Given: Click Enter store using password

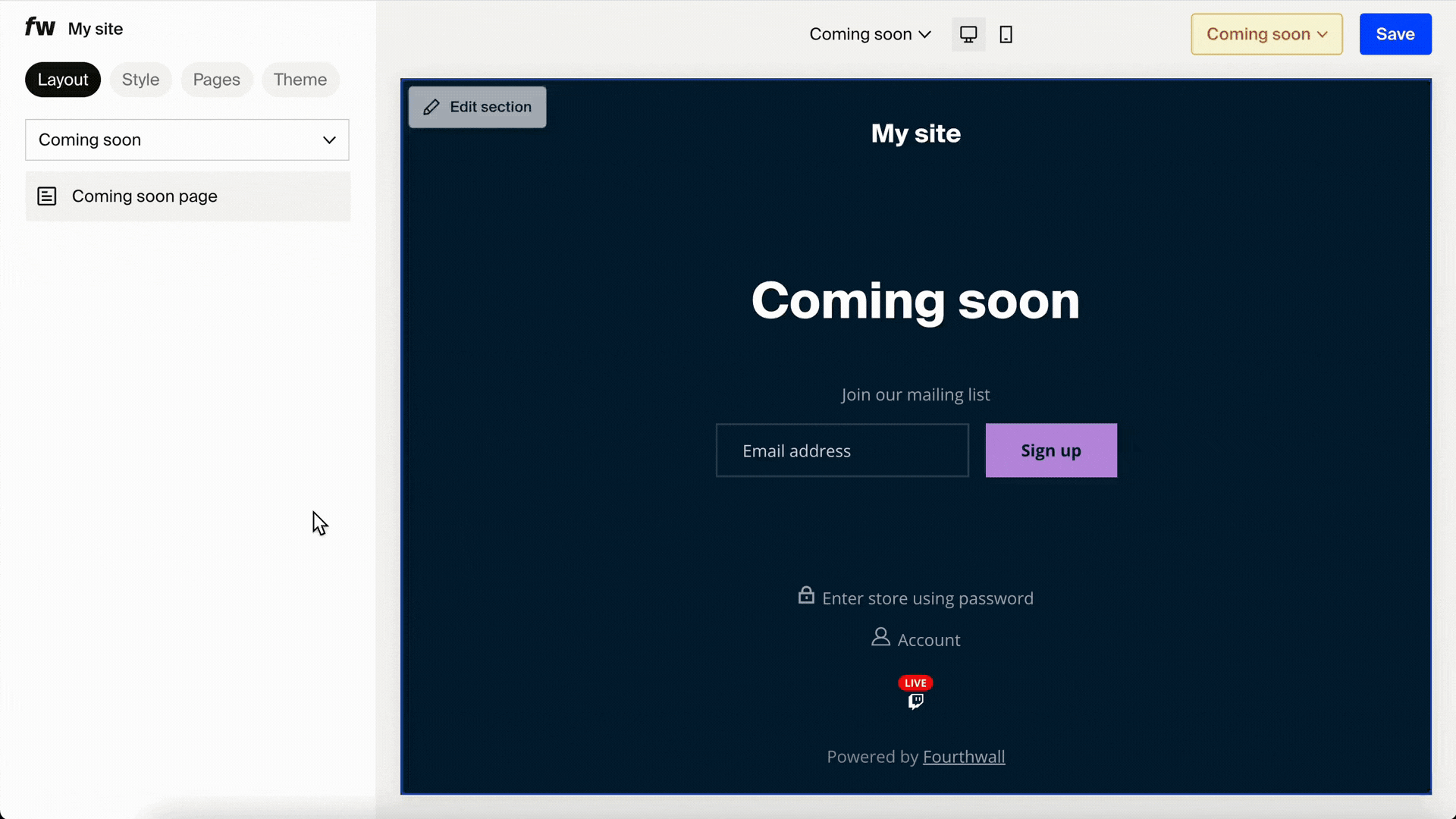Looking at the screenshot, I should tap(928, 598).
